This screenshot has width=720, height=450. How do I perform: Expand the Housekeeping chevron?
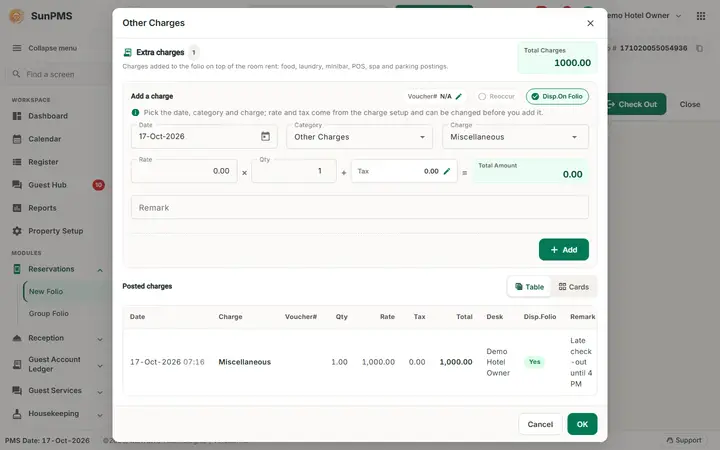[x=100, y=415]
